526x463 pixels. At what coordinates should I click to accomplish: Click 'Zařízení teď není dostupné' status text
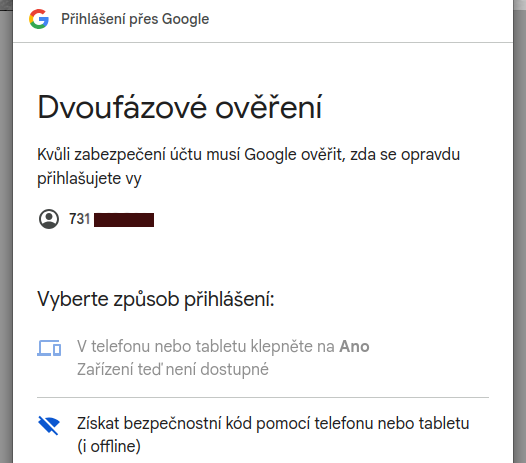coord(173,369)
